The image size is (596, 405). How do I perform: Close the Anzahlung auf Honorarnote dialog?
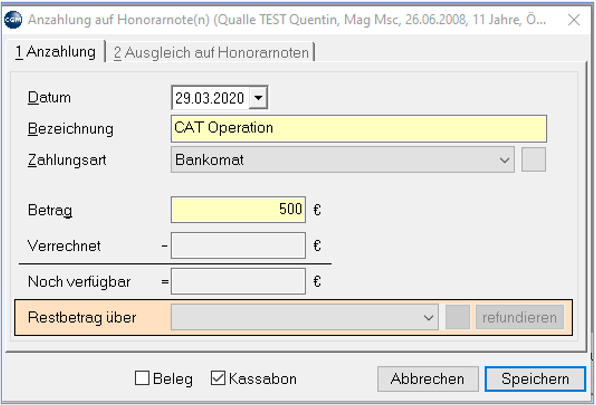(574, 20)
